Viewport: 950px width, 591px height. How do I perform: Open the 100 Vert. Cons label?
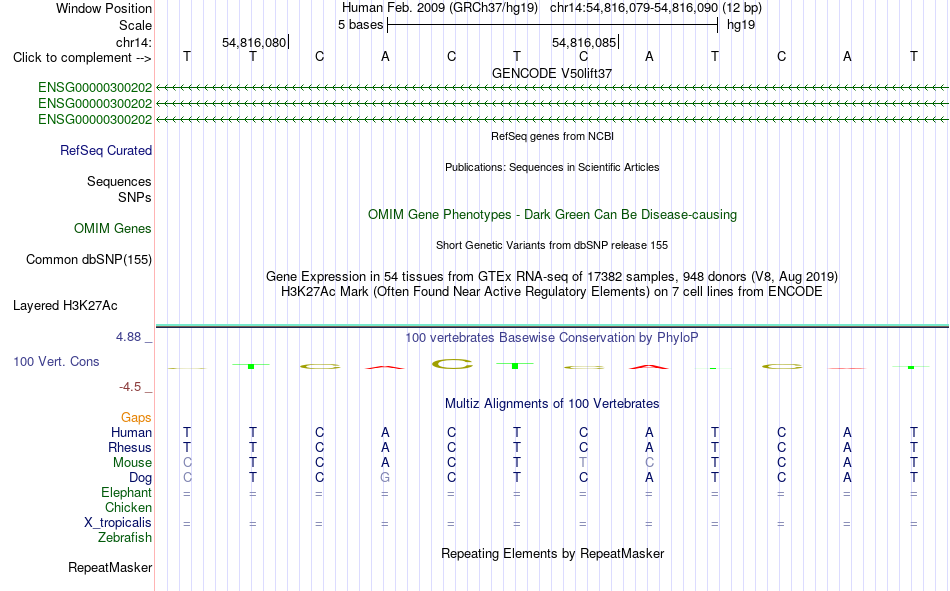point(56,361)
